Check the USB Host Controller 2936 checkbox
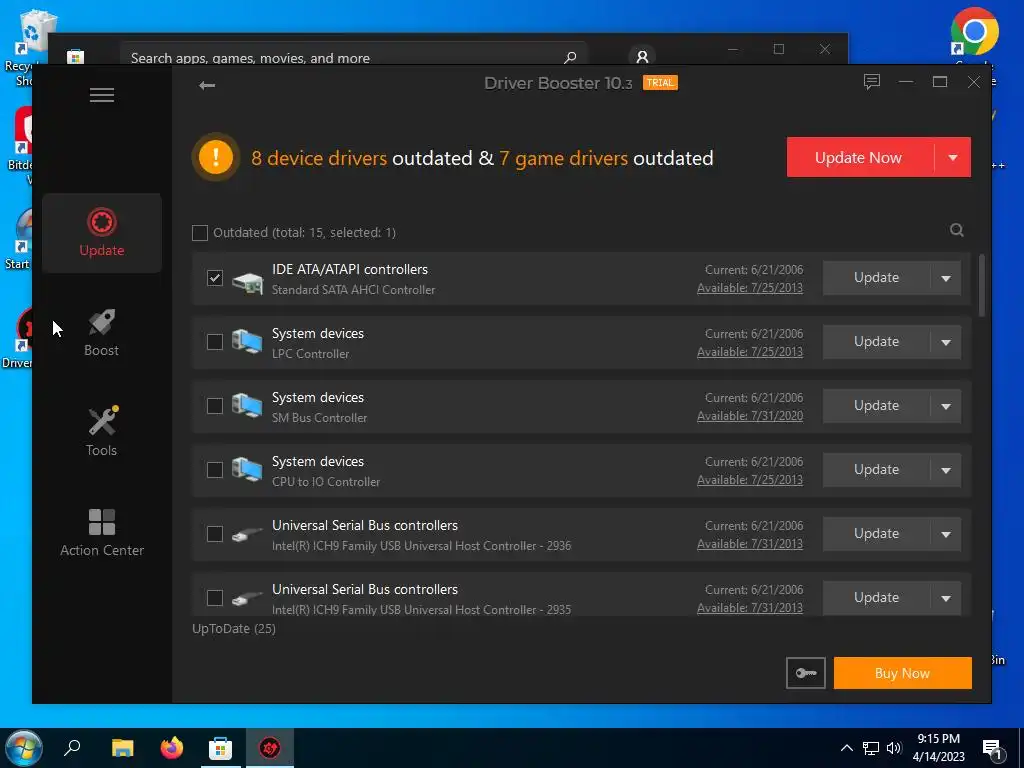Screen dimensions: 1024x768 [x=215, y=534]
